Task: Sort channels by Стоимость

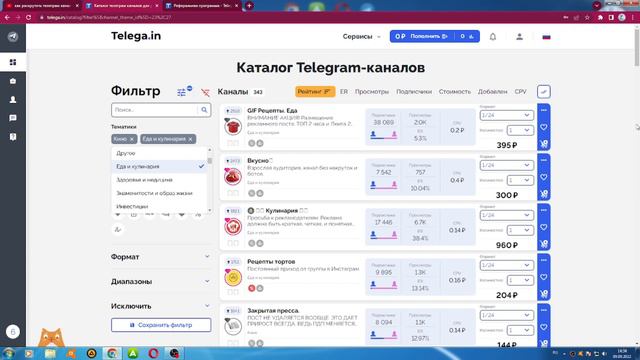Action: 455,92
